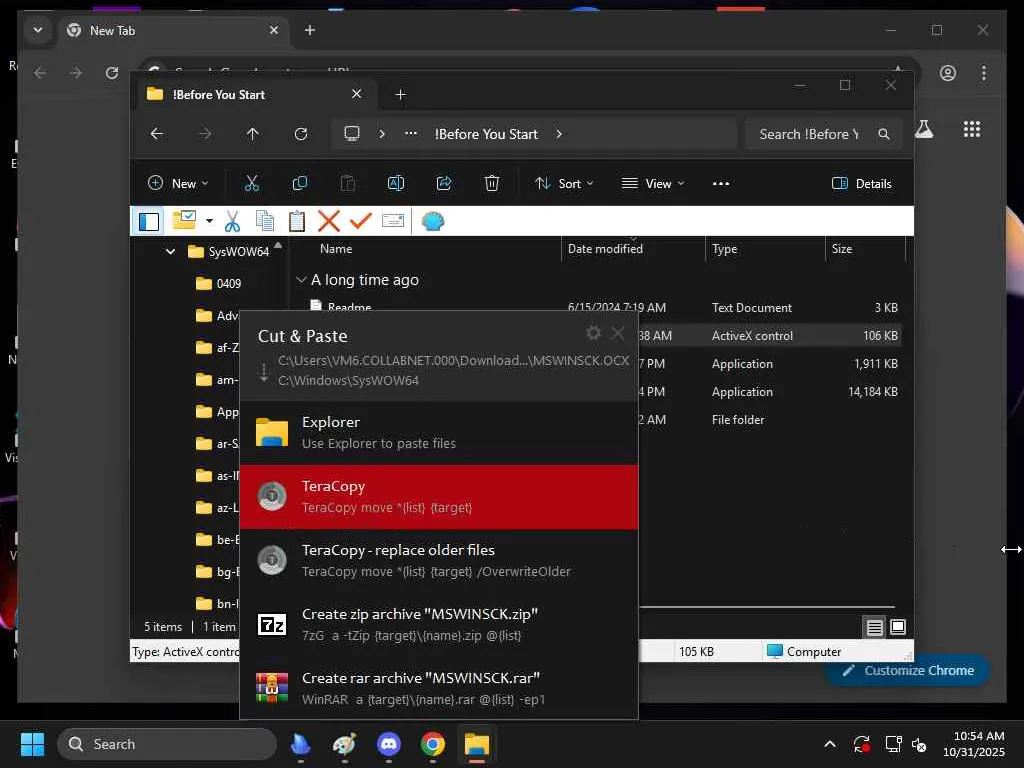Select the New Tab tab in Chrome
The width and height of the screenshot is (1024, 768).
pos(175,31)
